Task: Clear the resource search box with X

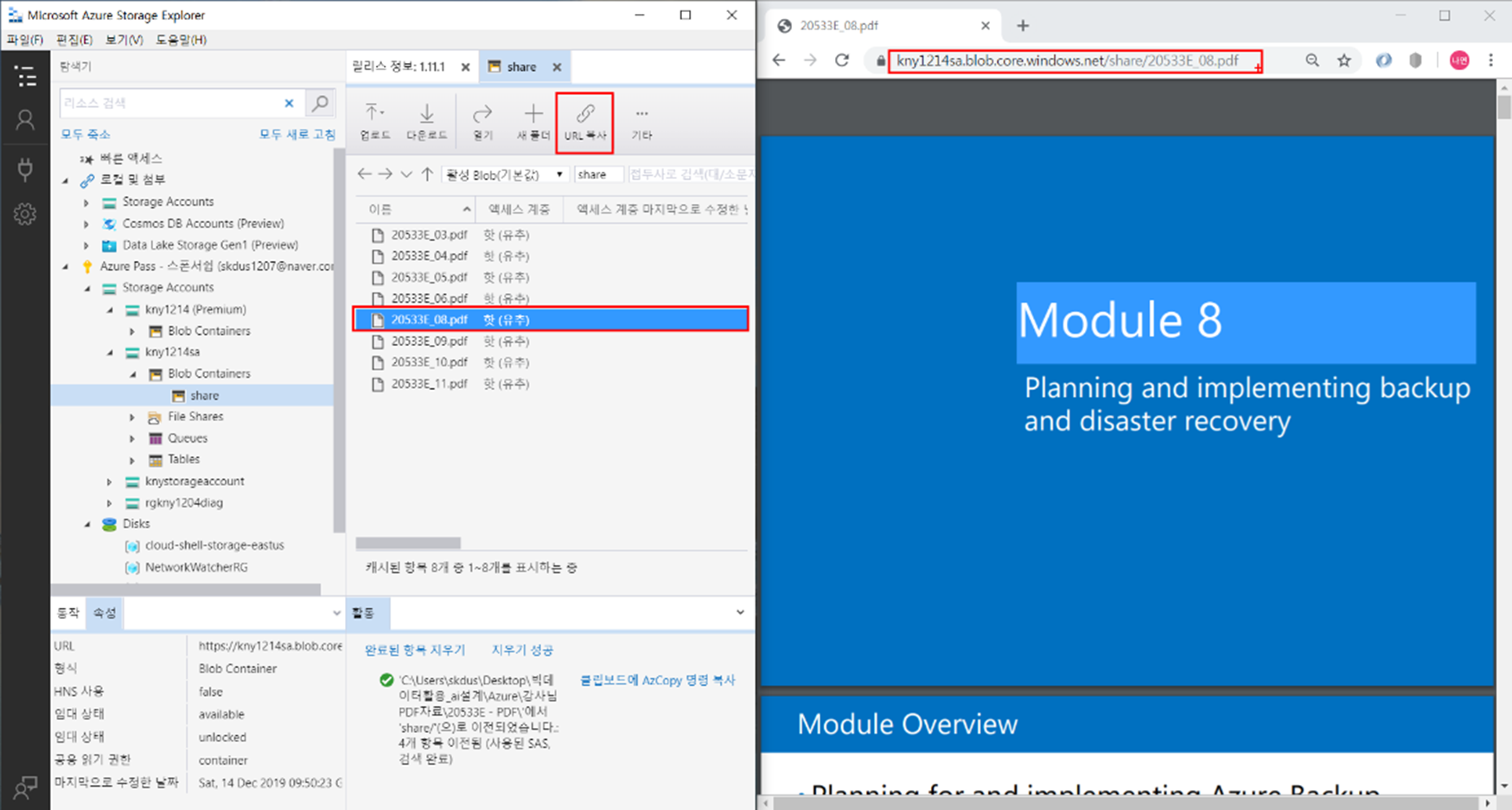Action: click(289, 103)
